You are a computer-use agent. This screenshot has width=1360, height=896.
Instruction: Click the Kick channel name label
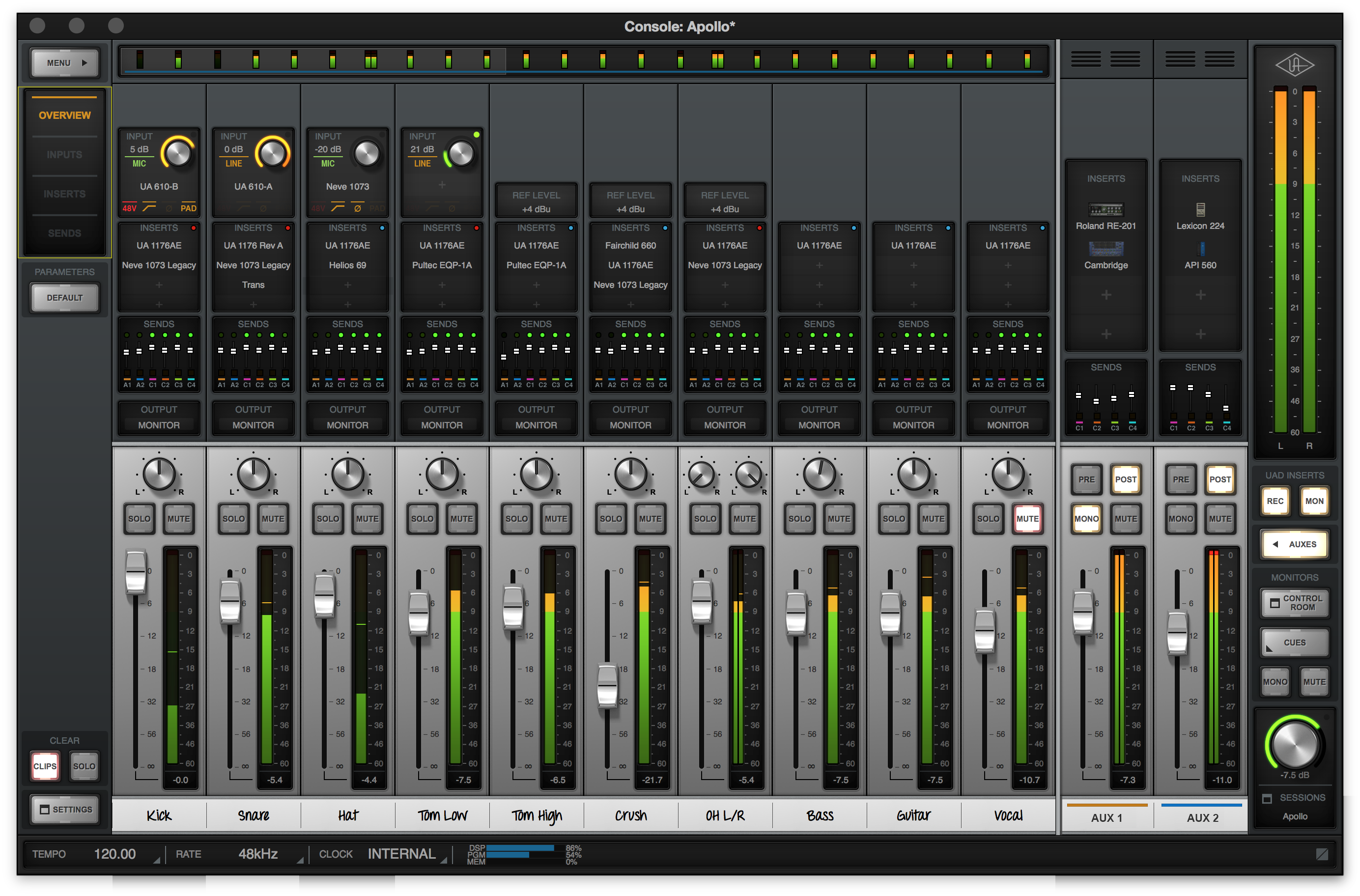159,815
